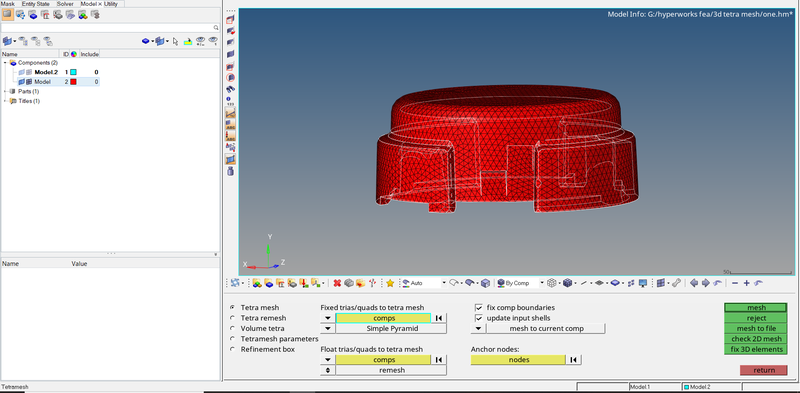This screenshot has width=800, height=393.
Task: Click the red X delete icon
Action: coord(337,283)
